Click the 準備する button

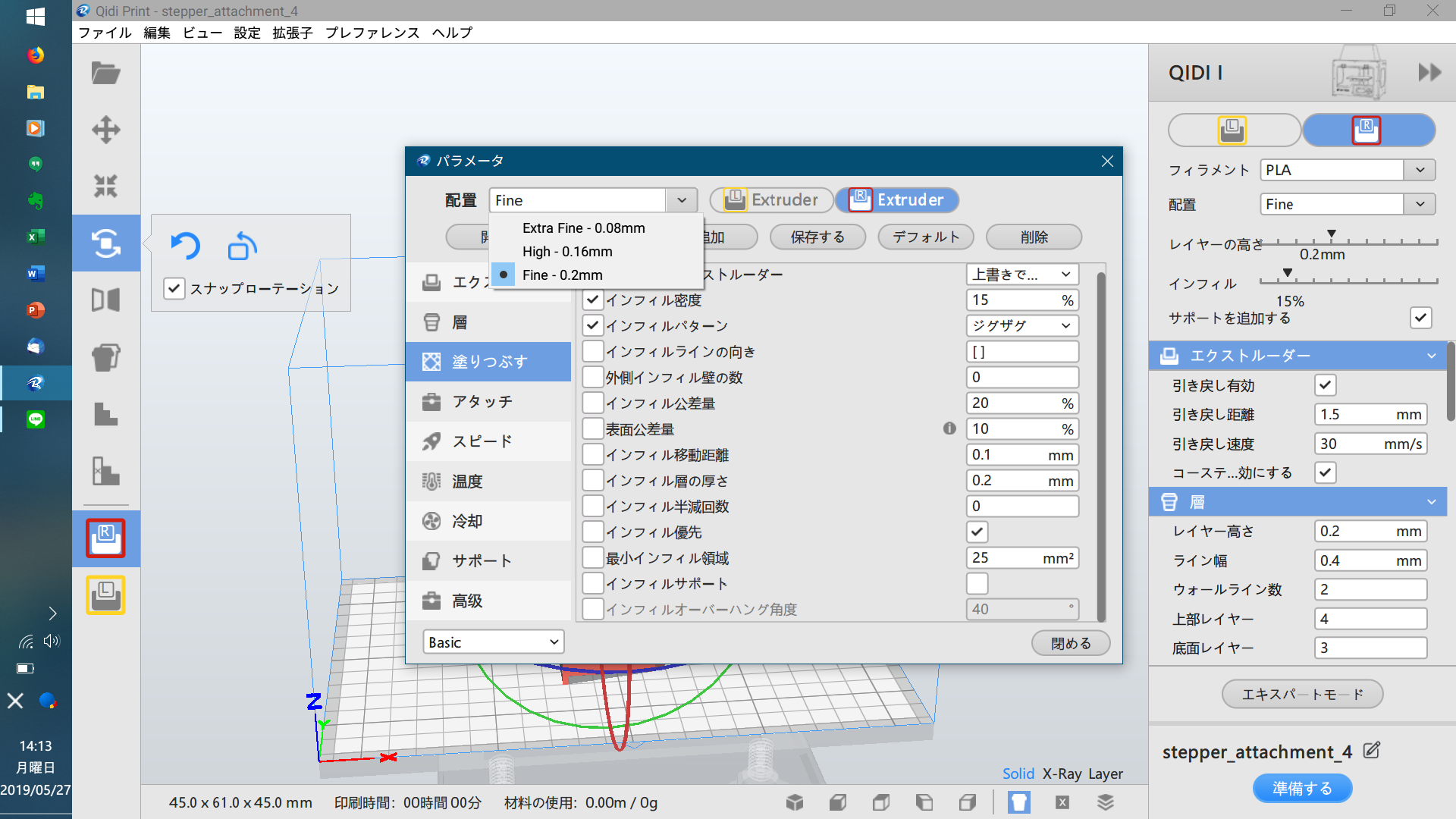(x=1301, y=789)
